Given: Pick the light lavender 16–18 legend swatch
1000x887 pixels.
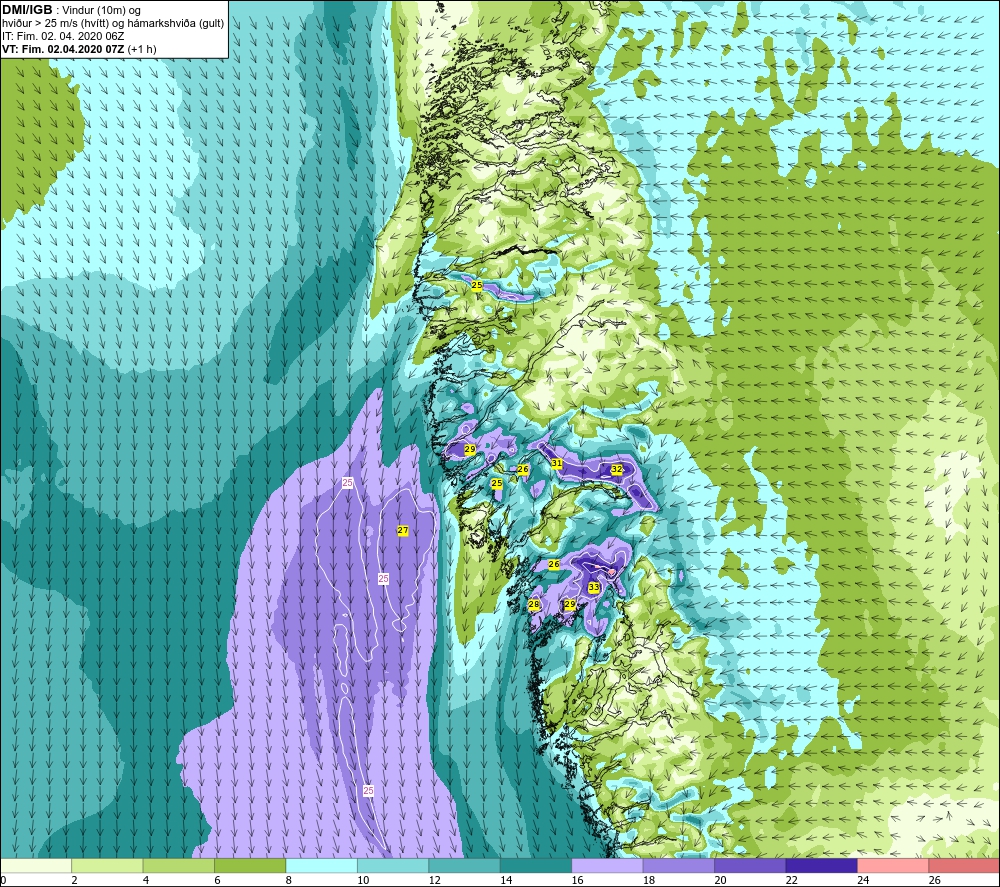Looking at the screenshot, I should 607,865.
